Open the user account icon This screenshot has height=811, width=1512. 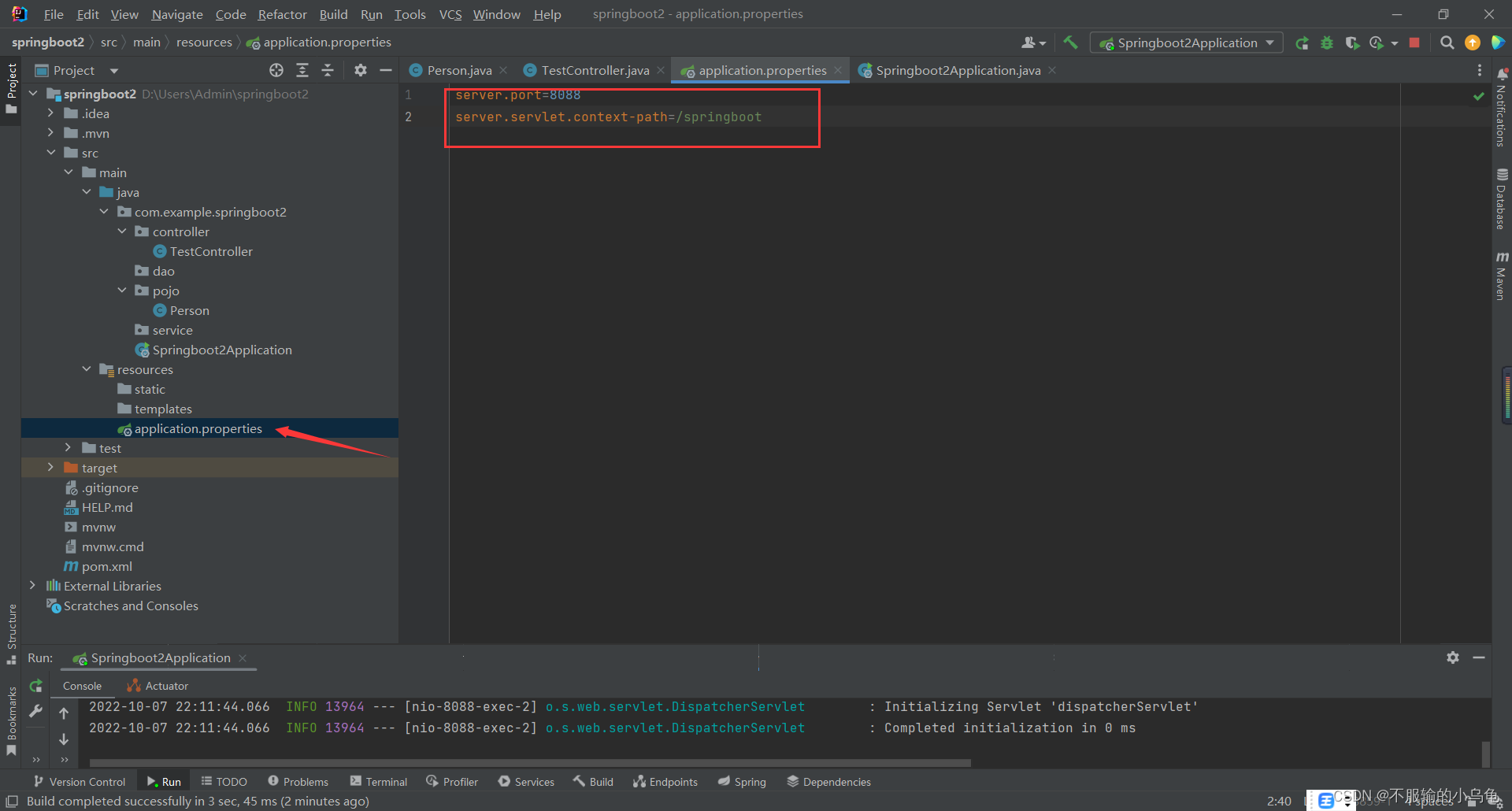(1033, 43)
